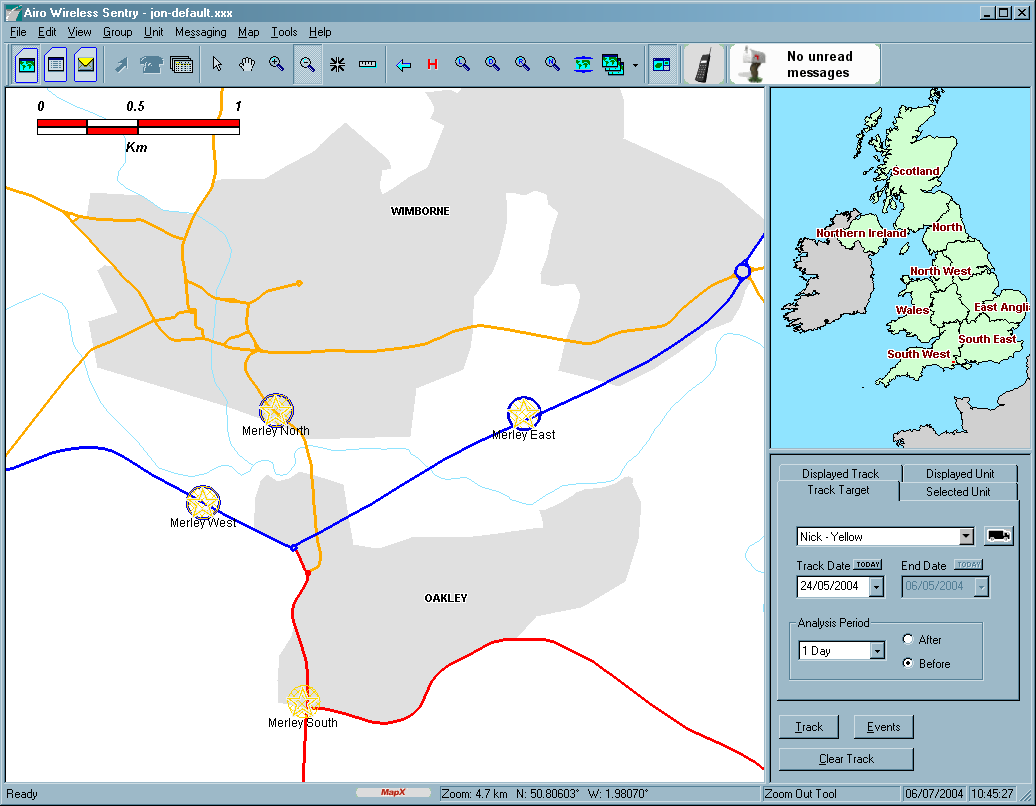Click the centre map crosshair tool
The height and width of the screenshot is (806, 1036).
(x=338, y=64)
